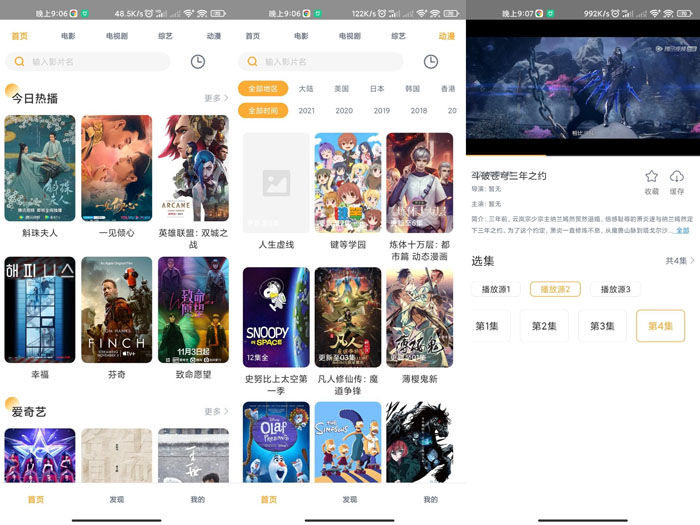
Task: Click the orange video progress bar
Action: click(x=505, y=155)
